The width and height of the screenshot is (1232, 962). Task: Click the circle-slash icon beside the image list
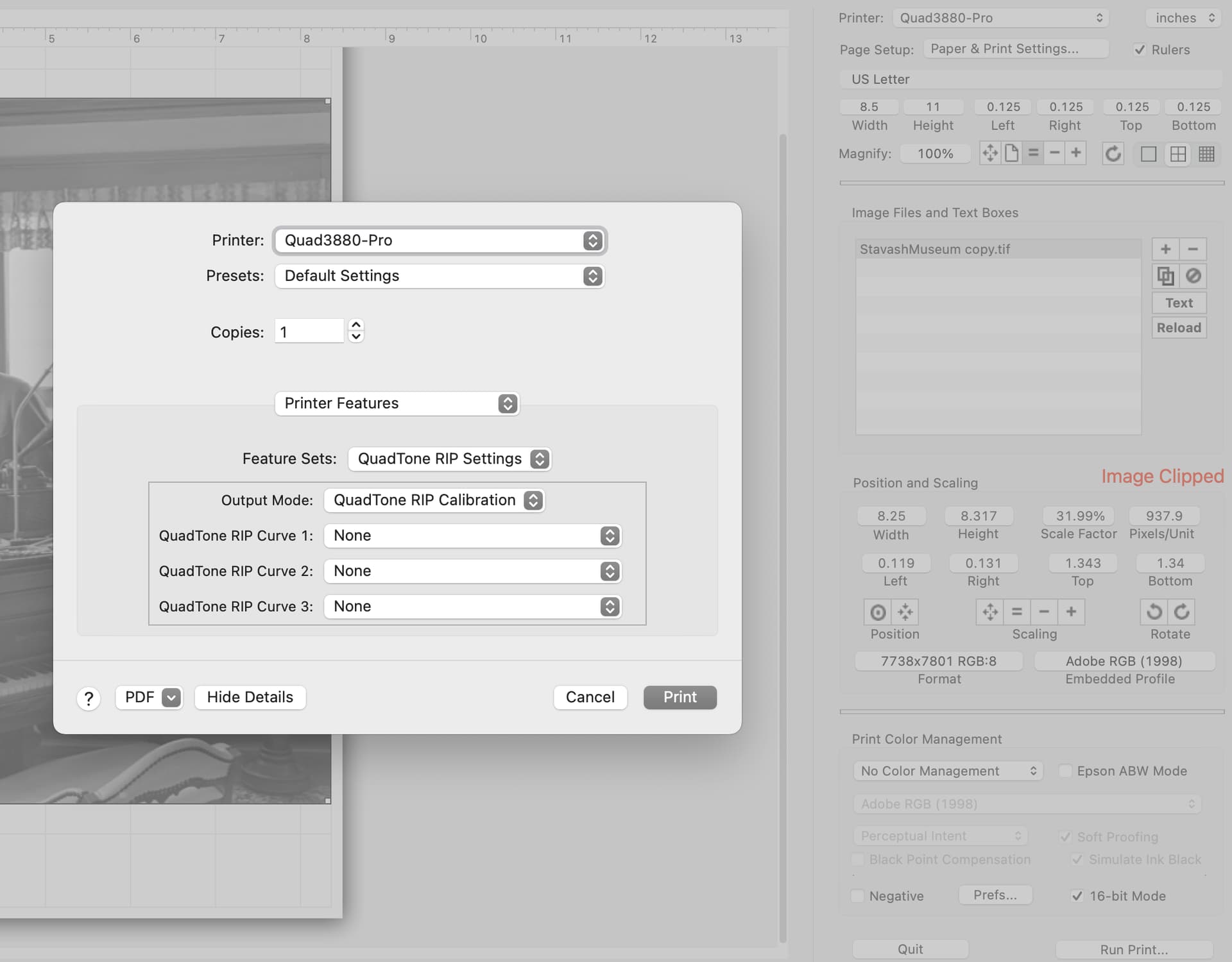tap(1193, 276)
